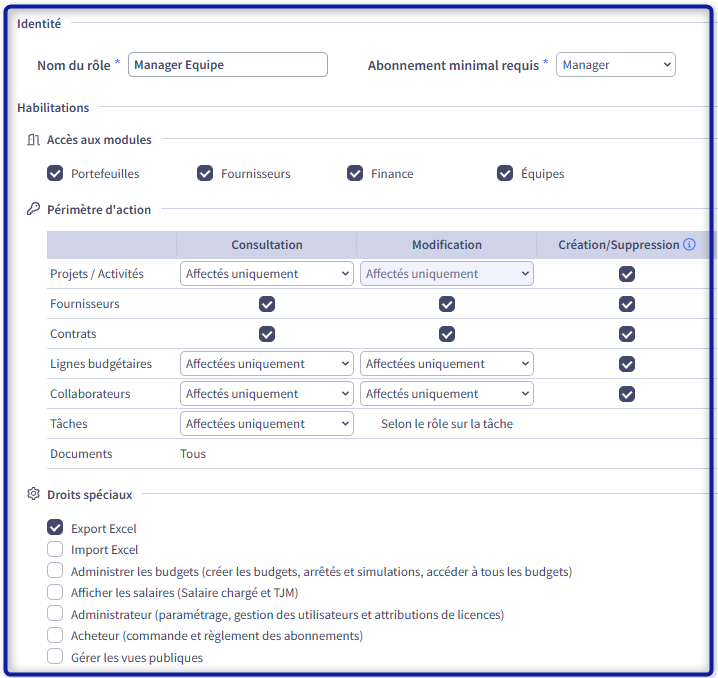Toggle Modification checkbox in Fournisseurs row
The width and height of the screenshot is (718, 678).
pos(447,304)
